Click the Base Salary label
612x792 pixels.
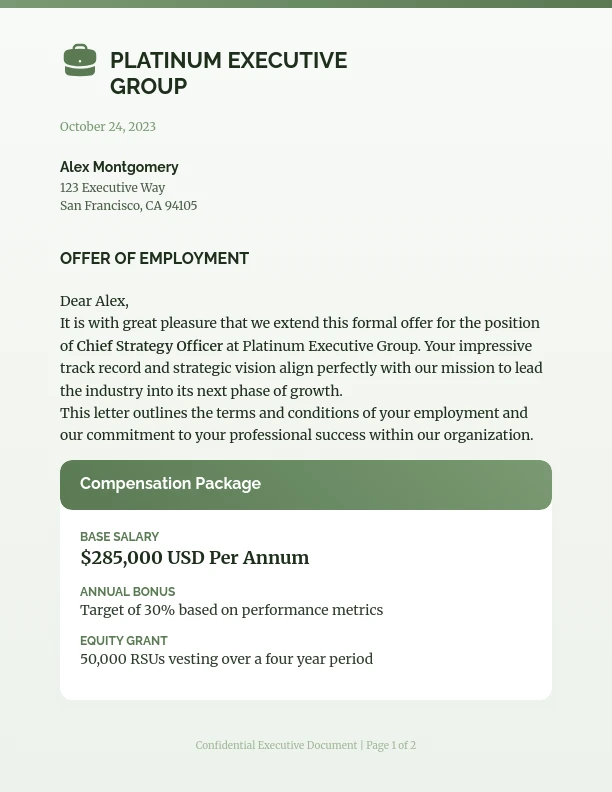119,537
